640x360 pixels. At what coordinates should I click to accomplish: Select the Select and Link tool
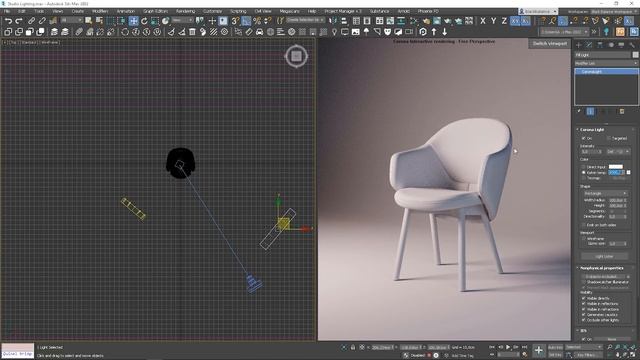click(31, 20)
